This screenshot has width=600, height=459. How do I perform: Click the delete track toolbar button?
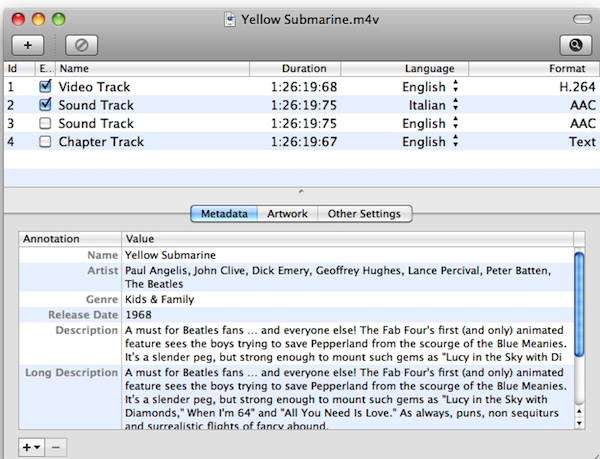pyautogui.click(x=81, y=44)
